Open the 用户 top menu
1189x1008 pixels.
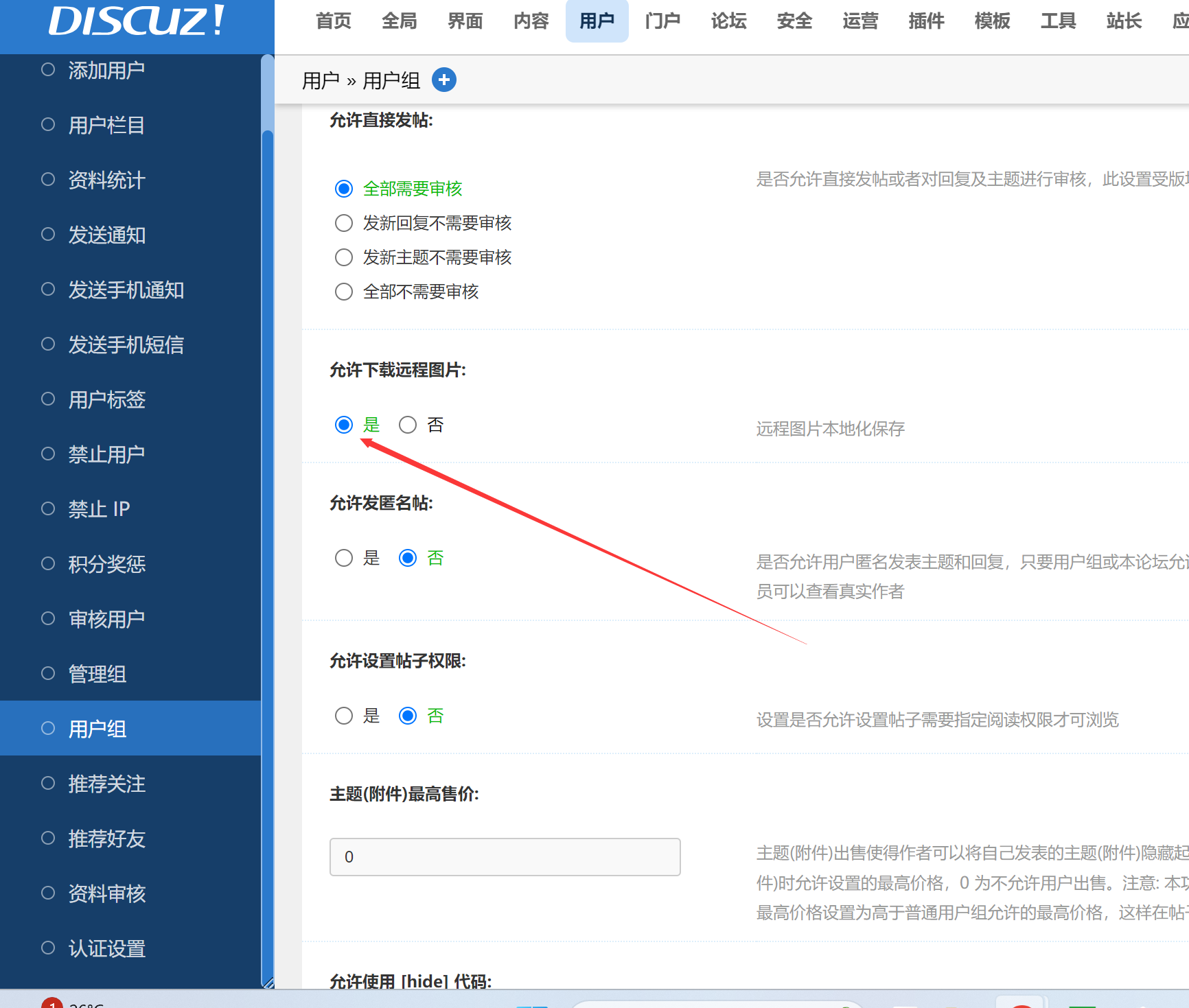point(597,21)
